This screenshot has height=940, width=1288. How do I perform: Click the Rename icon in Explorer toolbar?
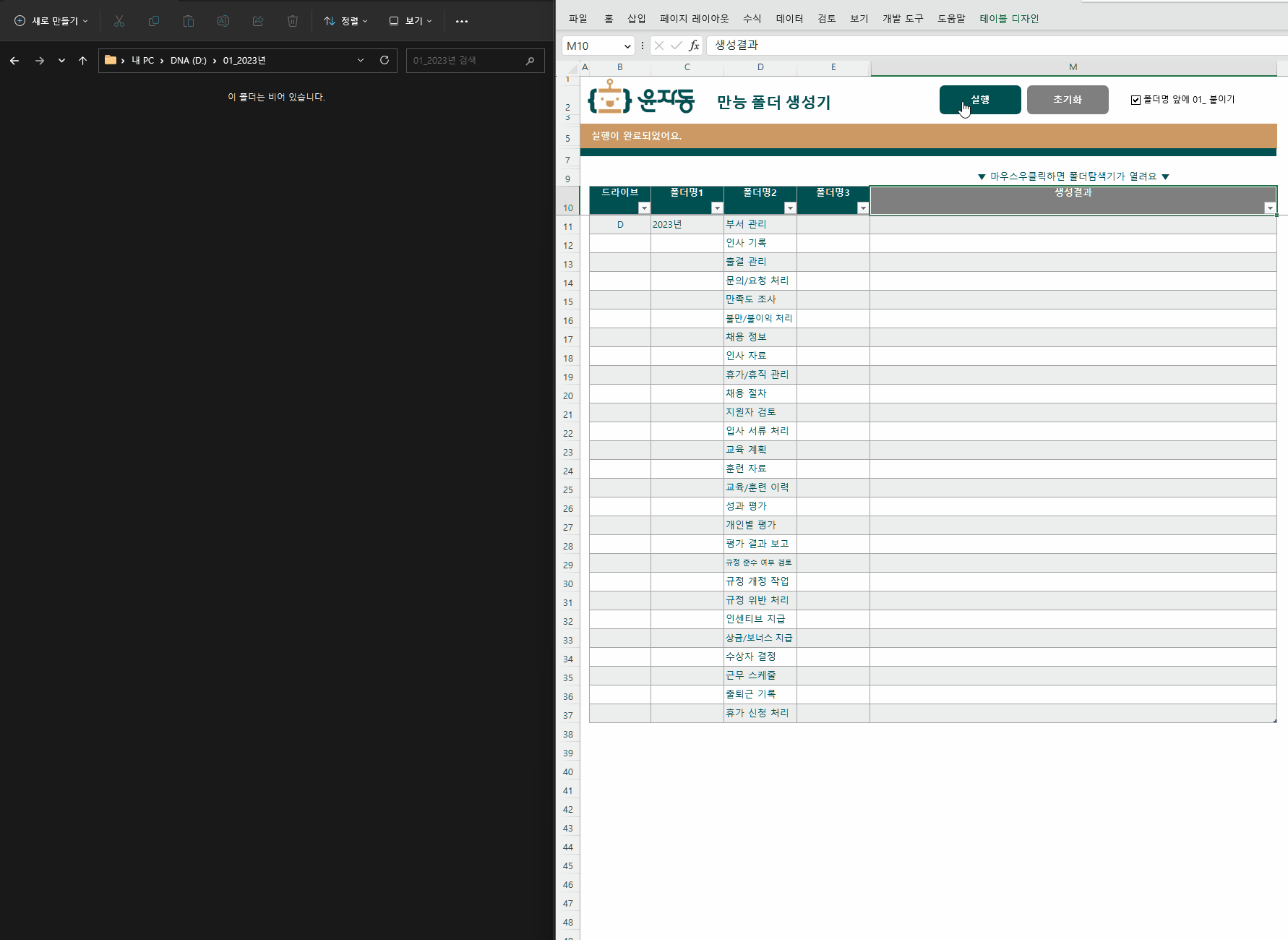(x=223, y=21)
